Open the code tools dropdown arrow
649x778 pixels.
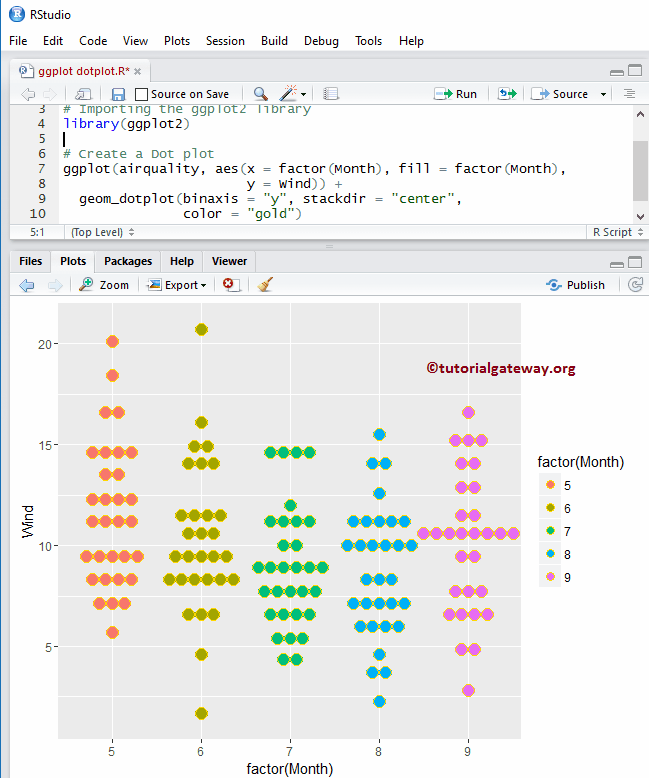pyautogui.click(x=303, y=94)
